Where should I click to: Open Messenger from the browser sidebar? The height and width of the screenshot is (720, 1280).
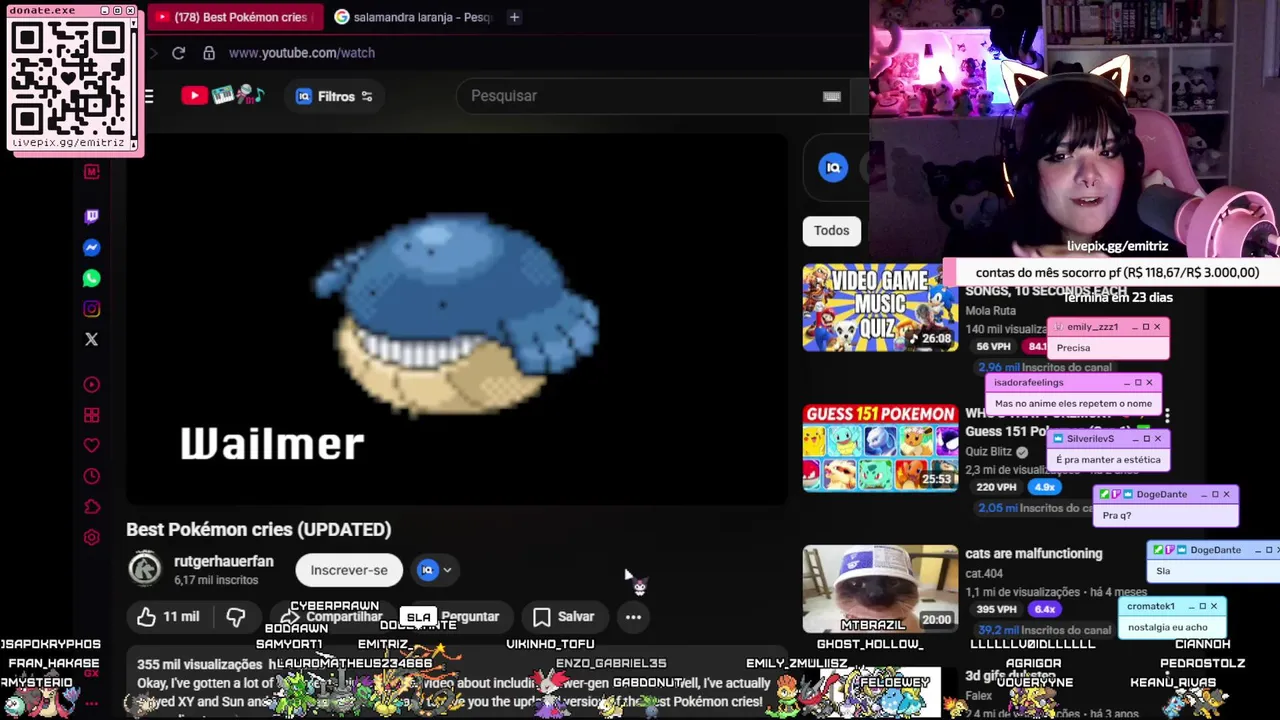92,247
